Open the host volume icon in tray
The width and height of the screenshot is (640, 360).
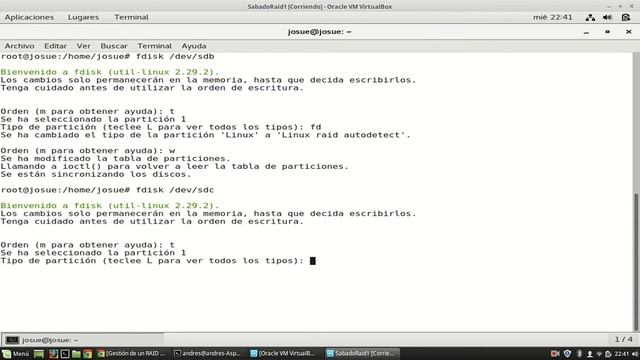[635, 354]
